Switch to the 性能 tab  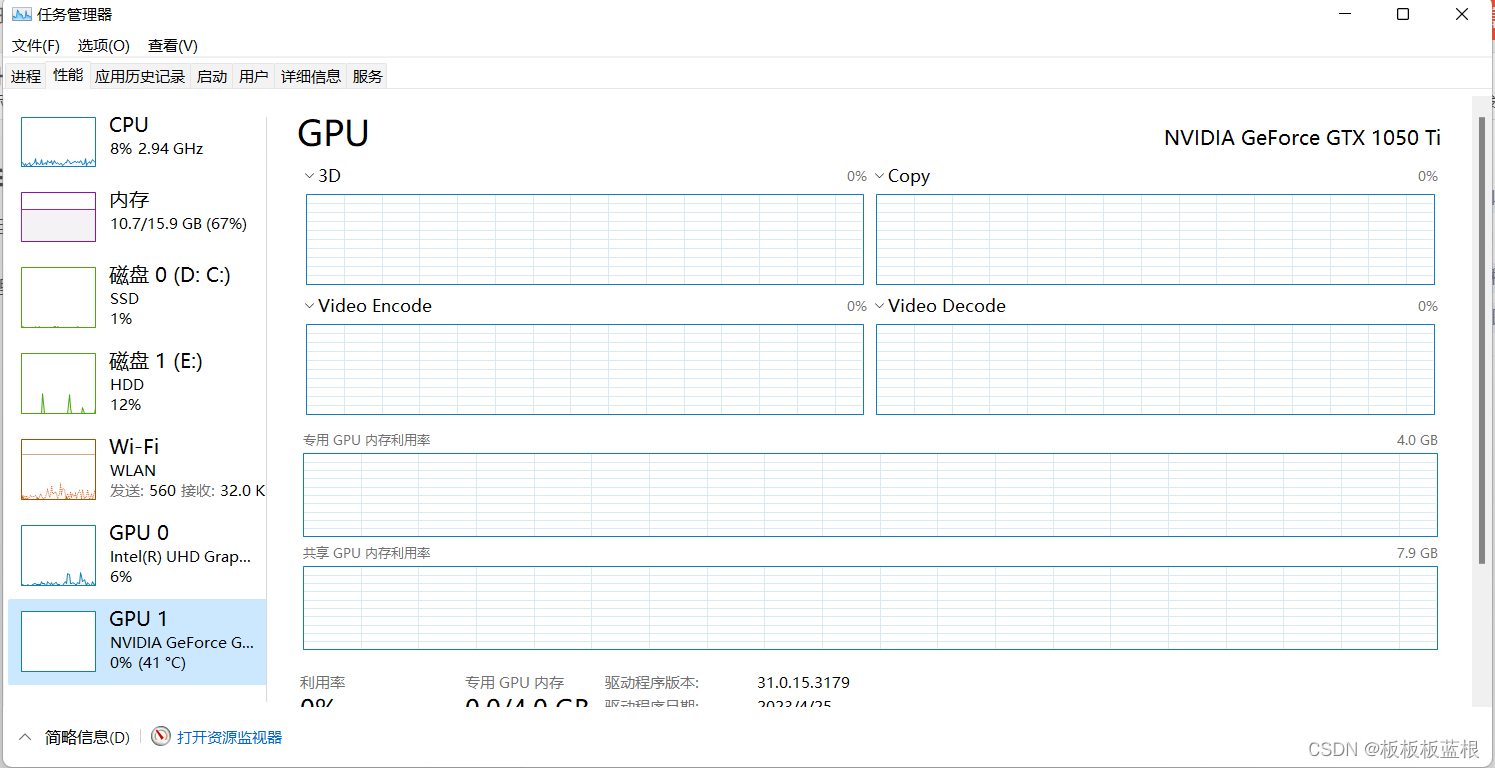68,75
